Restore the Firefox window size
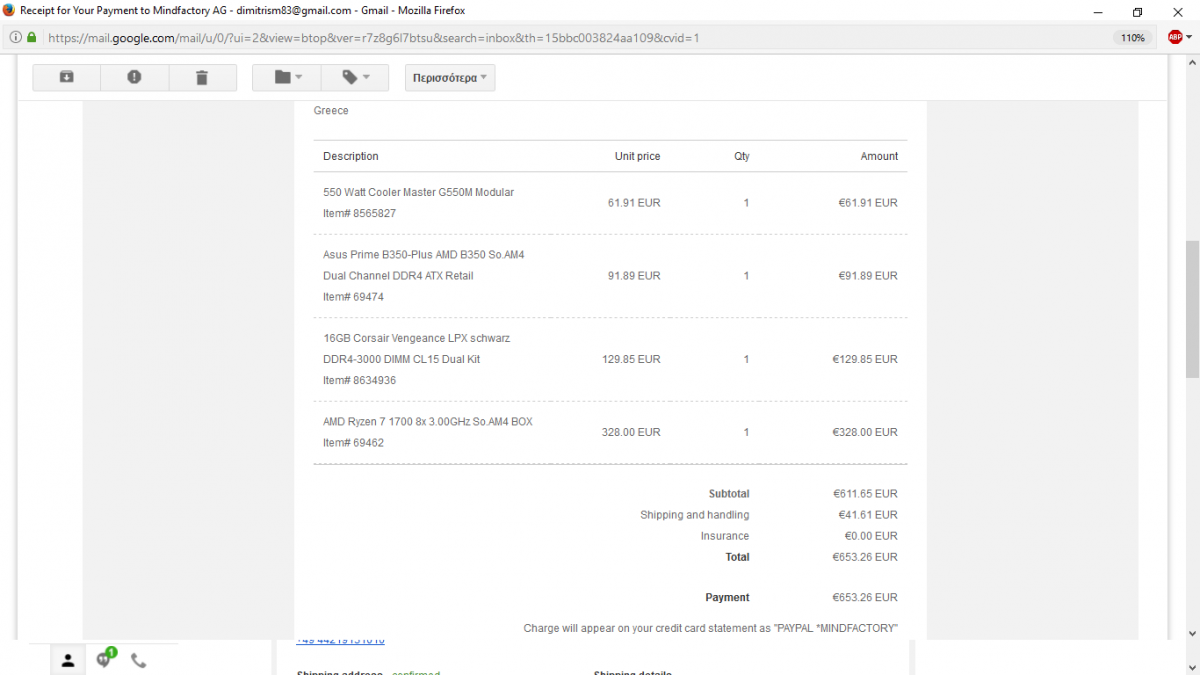The image size is (1200, 675). pyautogui.click(x=1137, y=11)
